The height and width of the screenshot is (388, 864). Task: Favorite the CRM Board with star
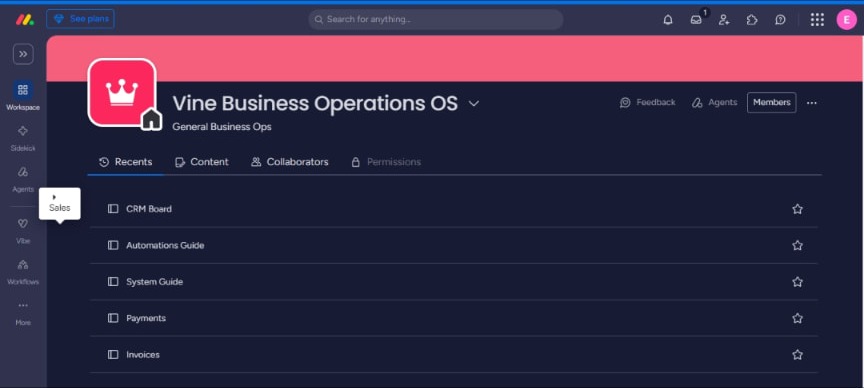click(x=797, y=209)
